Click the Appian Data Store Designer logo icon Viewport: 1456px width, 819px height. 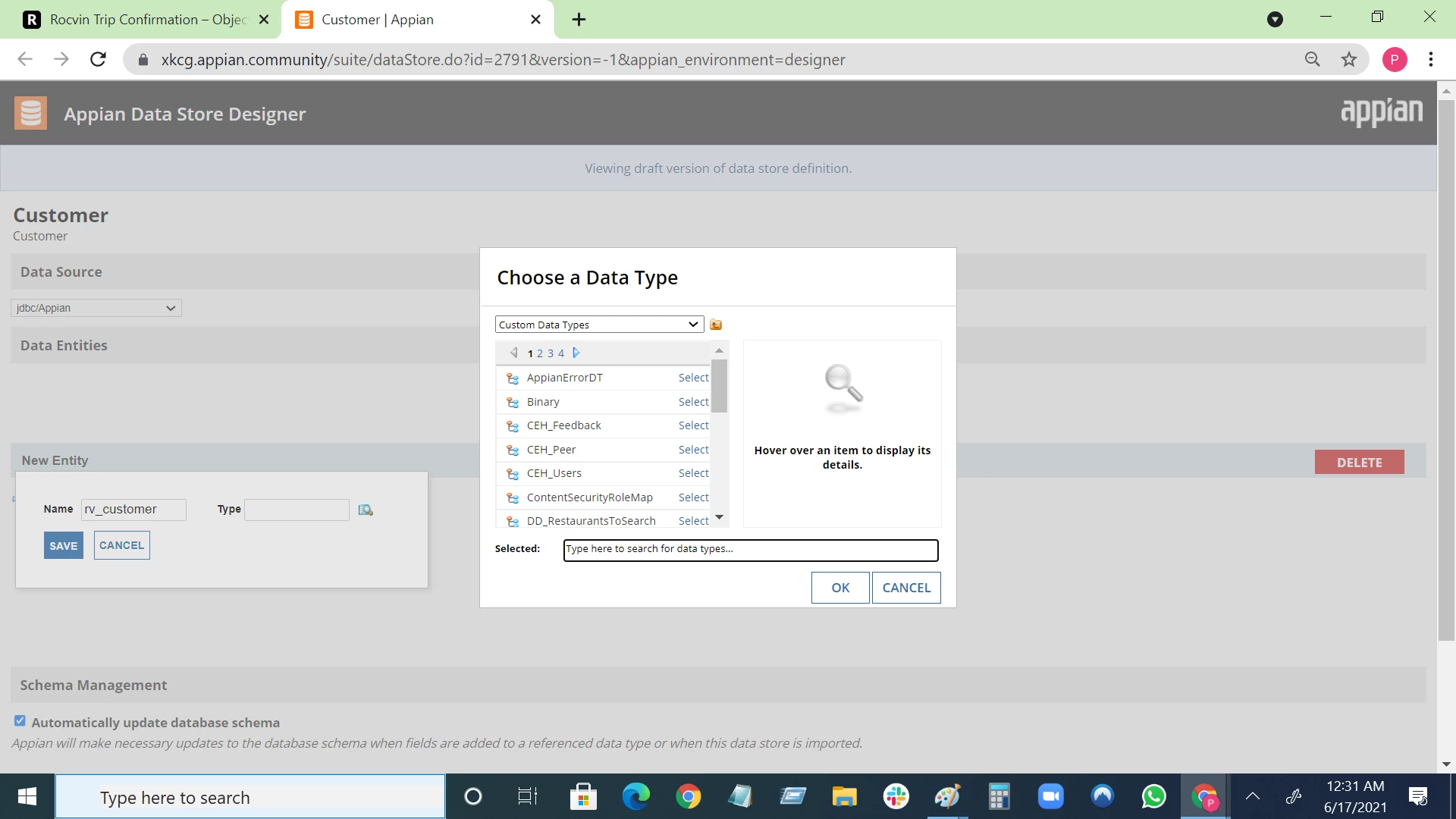pyautogui.click(x=30, y=113)
